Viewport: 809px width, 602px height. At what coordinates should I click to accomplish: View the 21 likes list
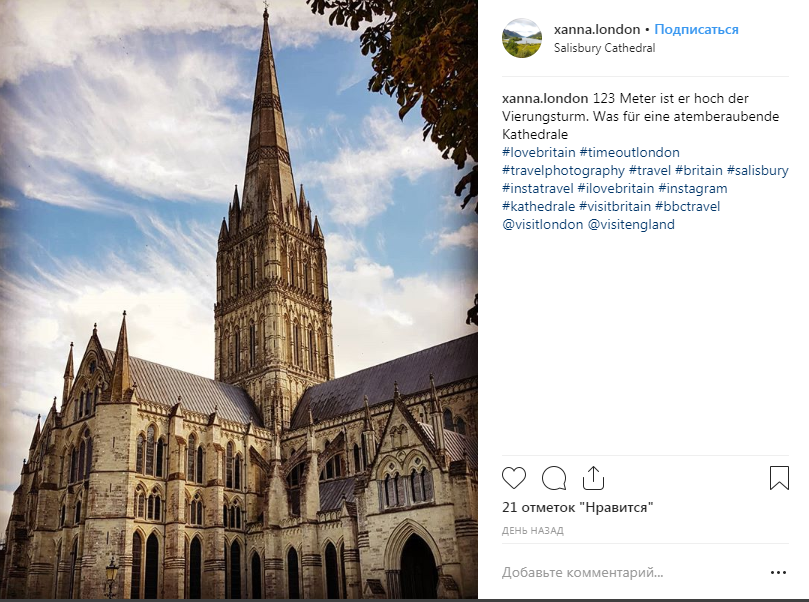[578, 508]
